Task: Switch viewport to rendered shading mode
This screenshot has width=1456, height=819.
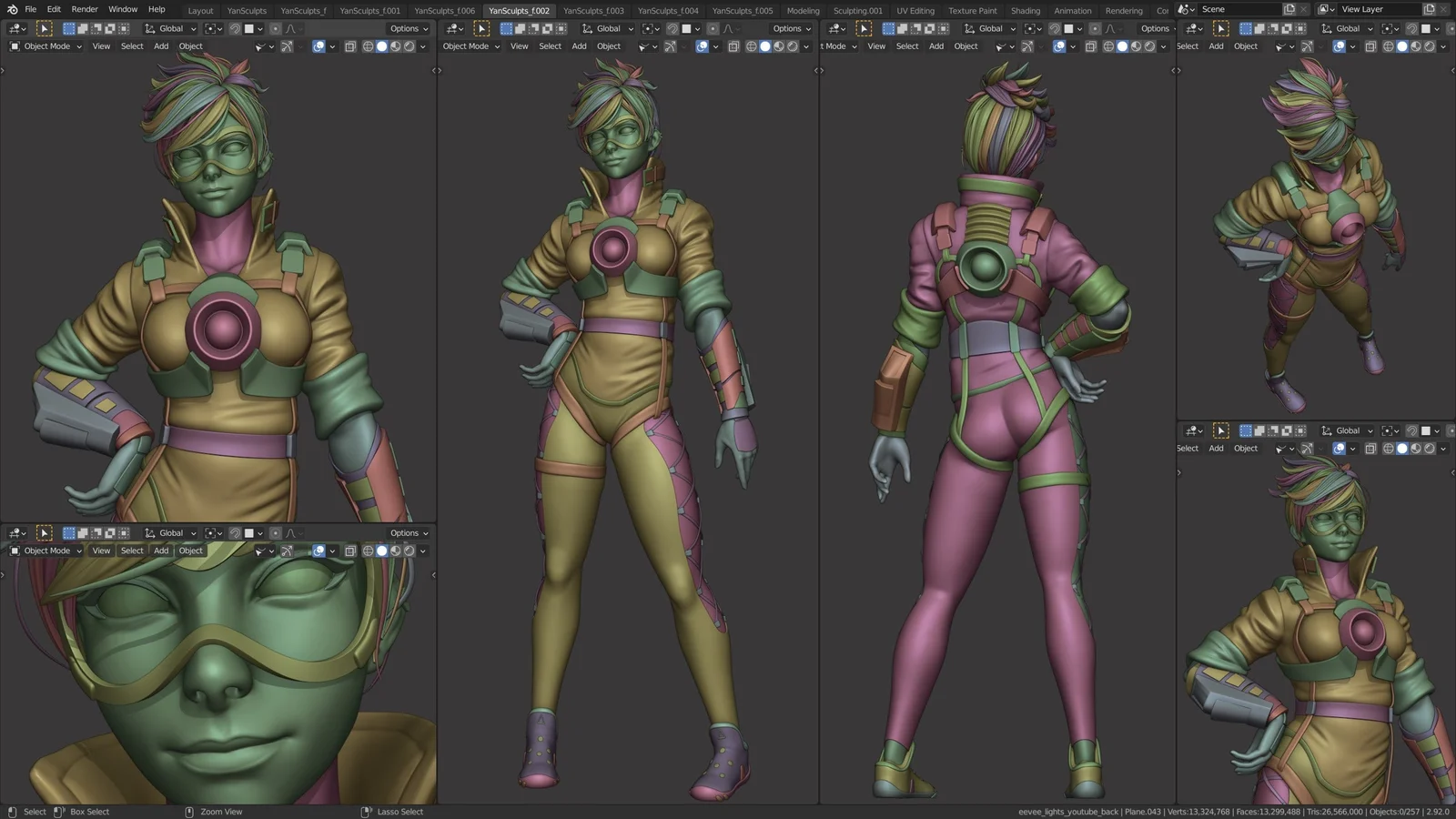Action: [409, 46]
